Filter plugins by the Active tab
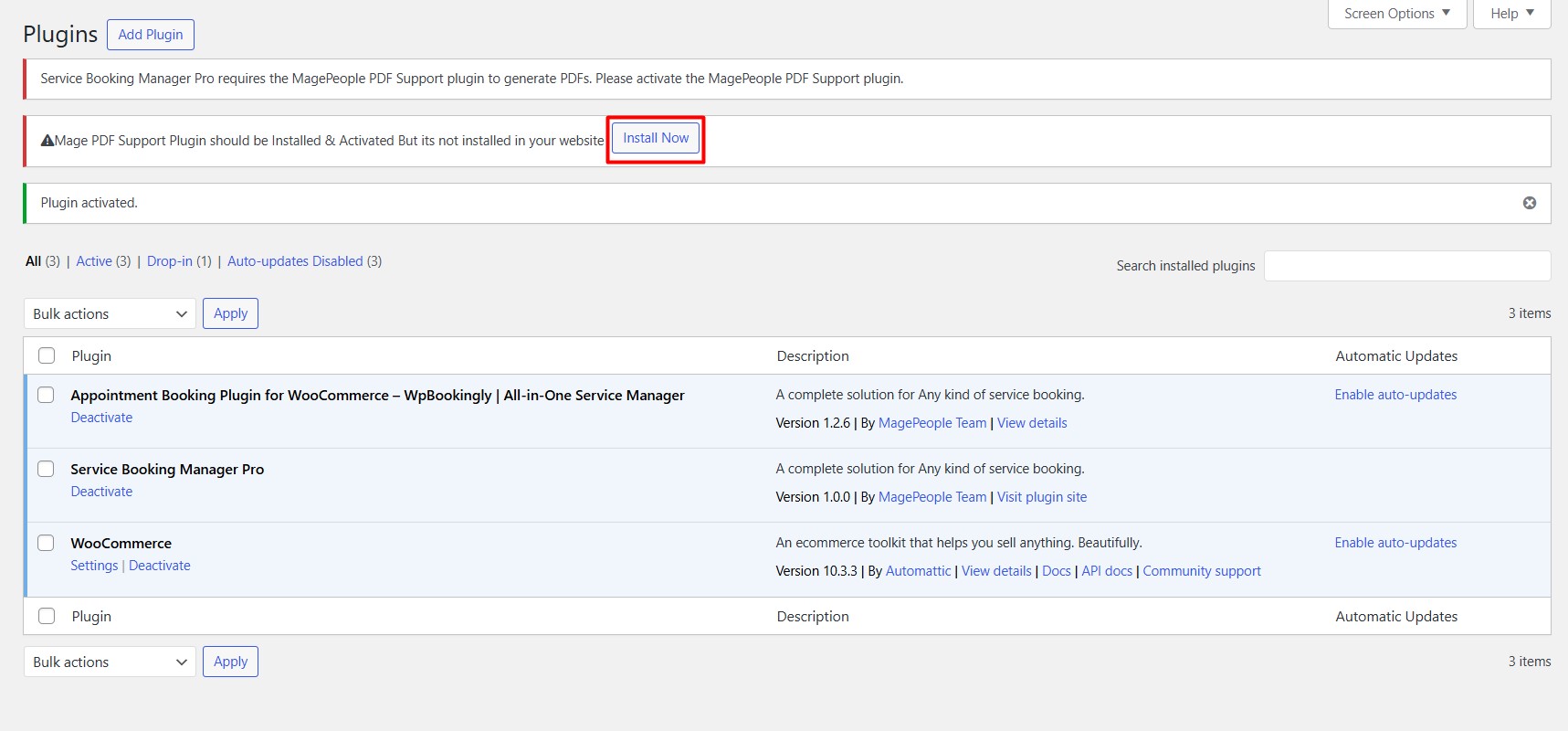The image size is (1568, 731). pos(94,261)
